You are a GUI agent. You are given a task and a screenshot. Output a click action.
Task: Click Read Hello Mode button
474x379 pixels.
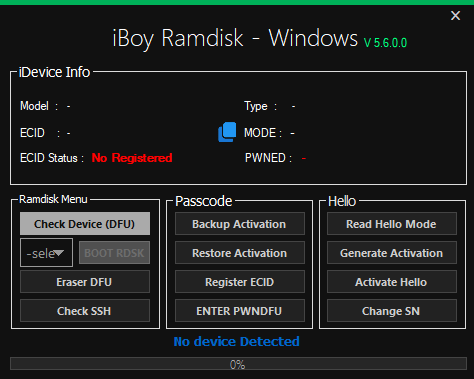click(392, 224)
